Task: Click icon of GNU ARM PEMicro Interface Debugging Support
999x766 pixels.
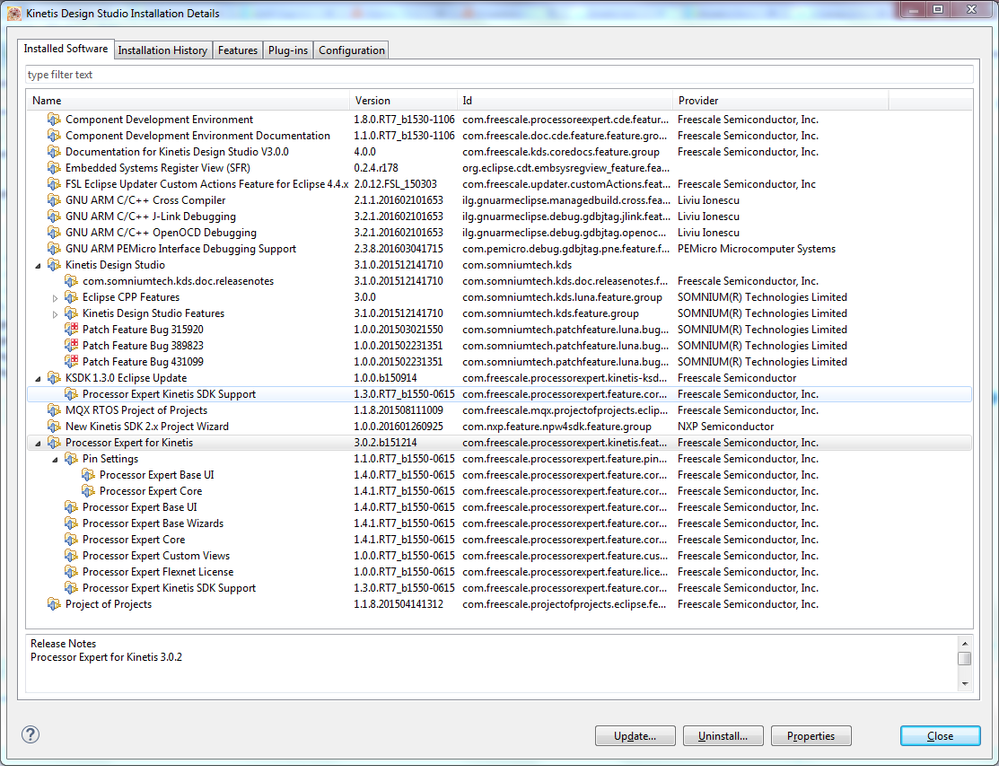Action: point(54,249)
